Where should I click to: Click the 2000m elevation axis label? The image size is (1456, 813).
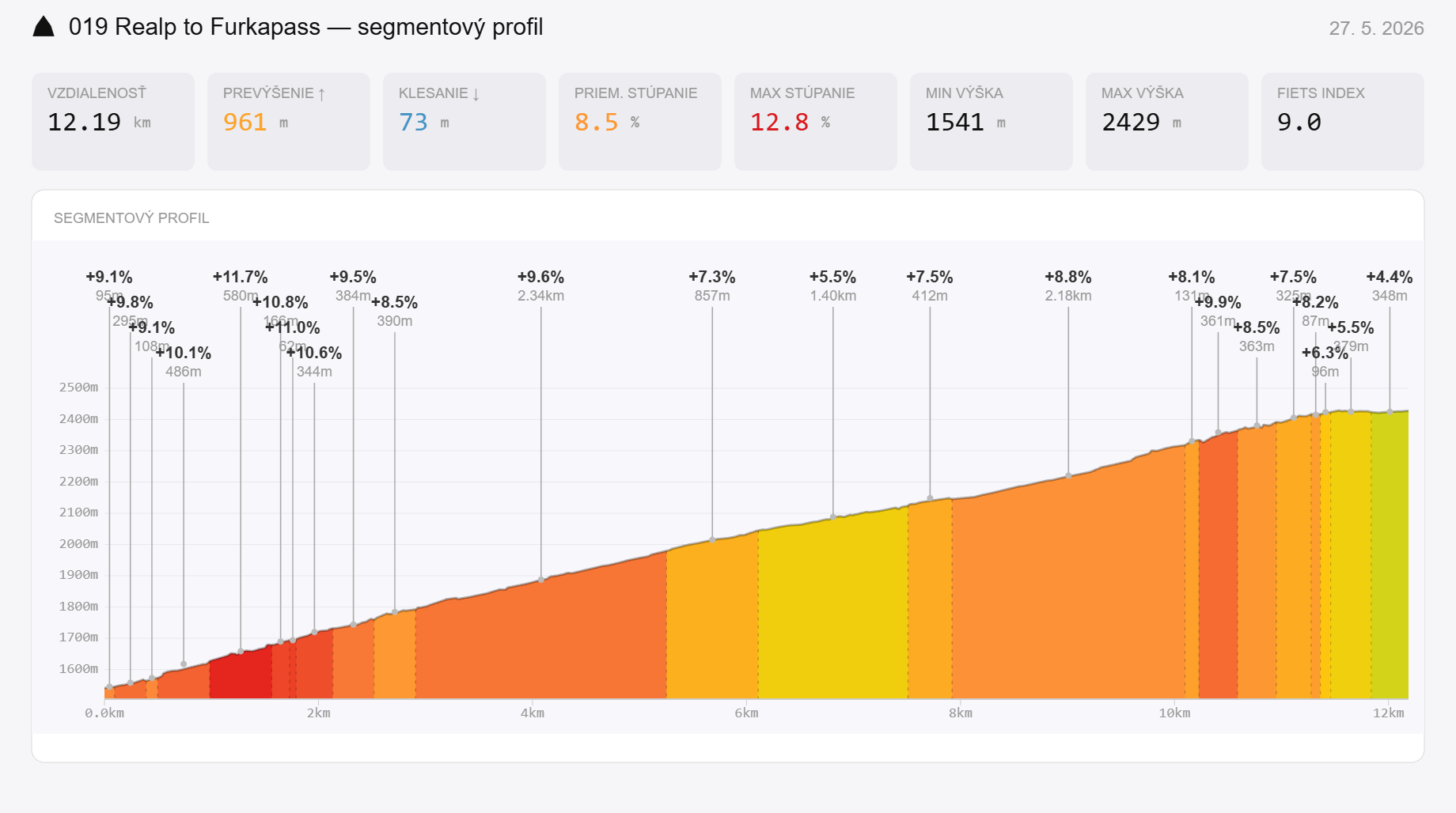(x=79, y=544)
